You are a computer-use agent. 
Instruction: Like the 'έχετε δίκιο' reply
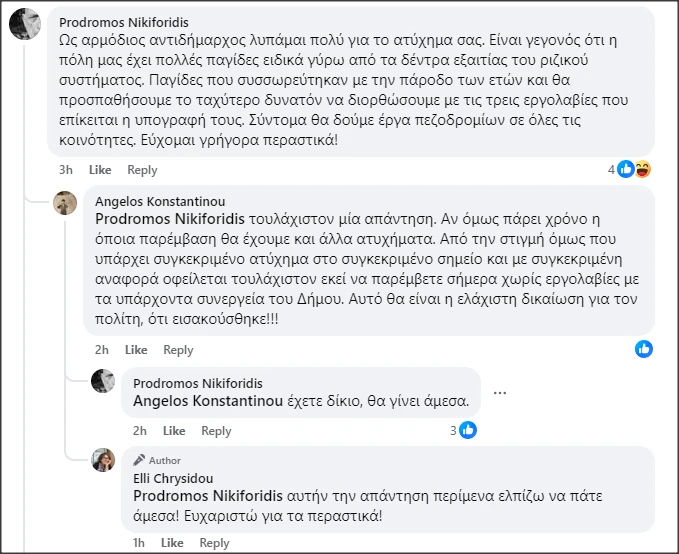click(174, 431)
